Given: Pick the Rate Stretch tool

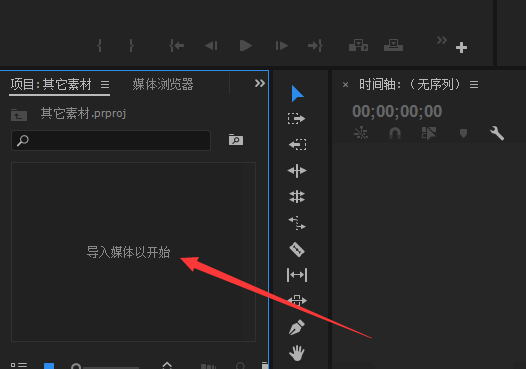Looking at the screenshot, I should click(297, 223).
